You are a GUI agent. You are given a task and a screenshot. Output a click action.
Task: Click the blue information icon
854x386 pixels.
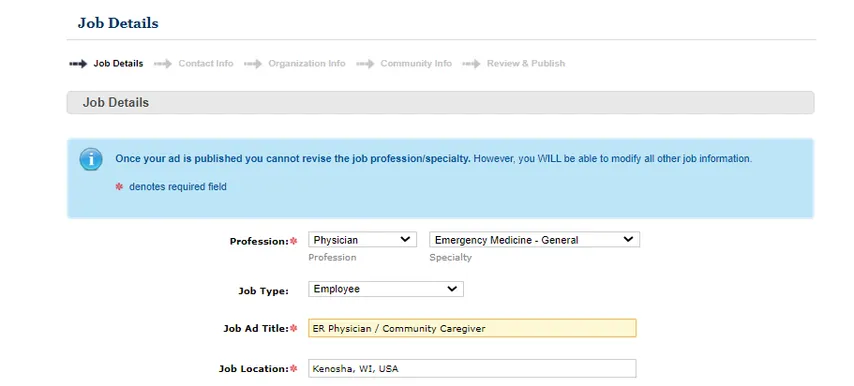click(91, 160)
